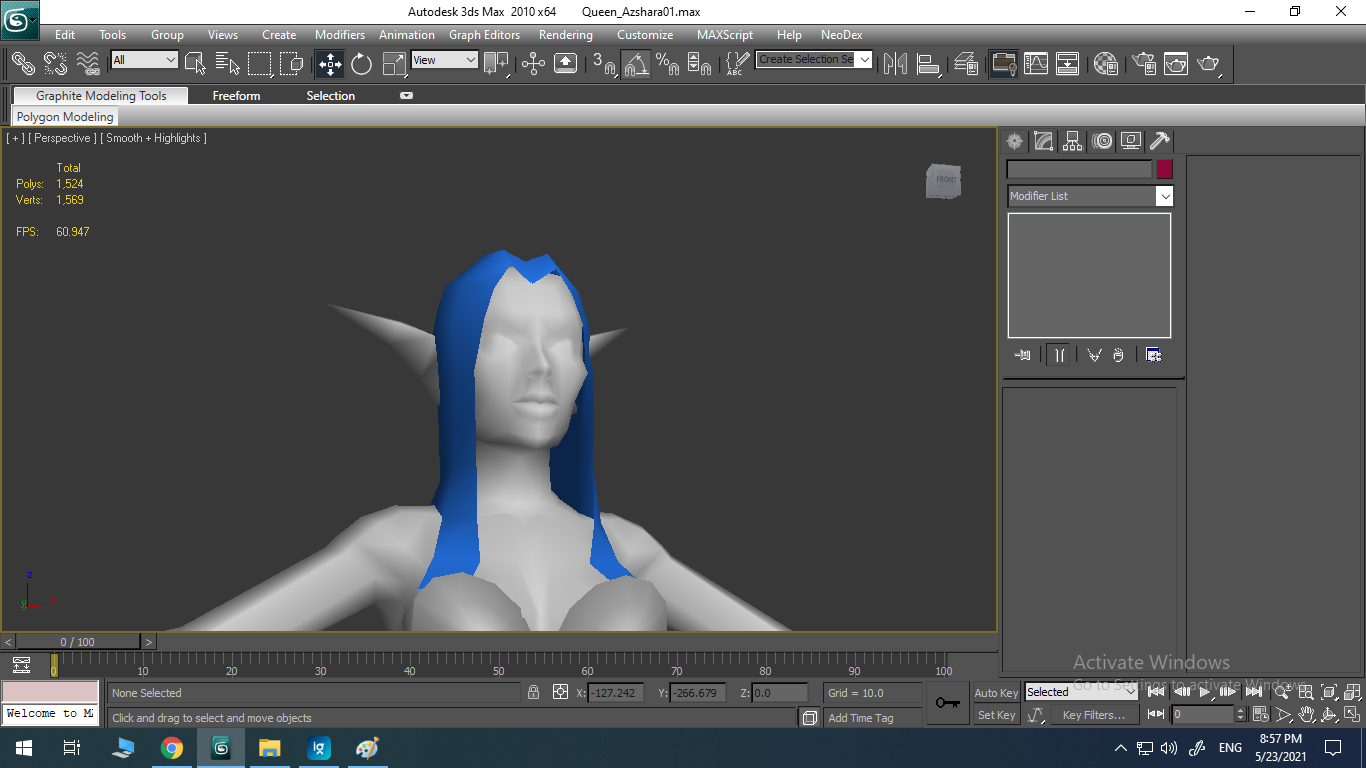
Task: Activate Bind to Space Warp tool
Action: coord(88,63)
